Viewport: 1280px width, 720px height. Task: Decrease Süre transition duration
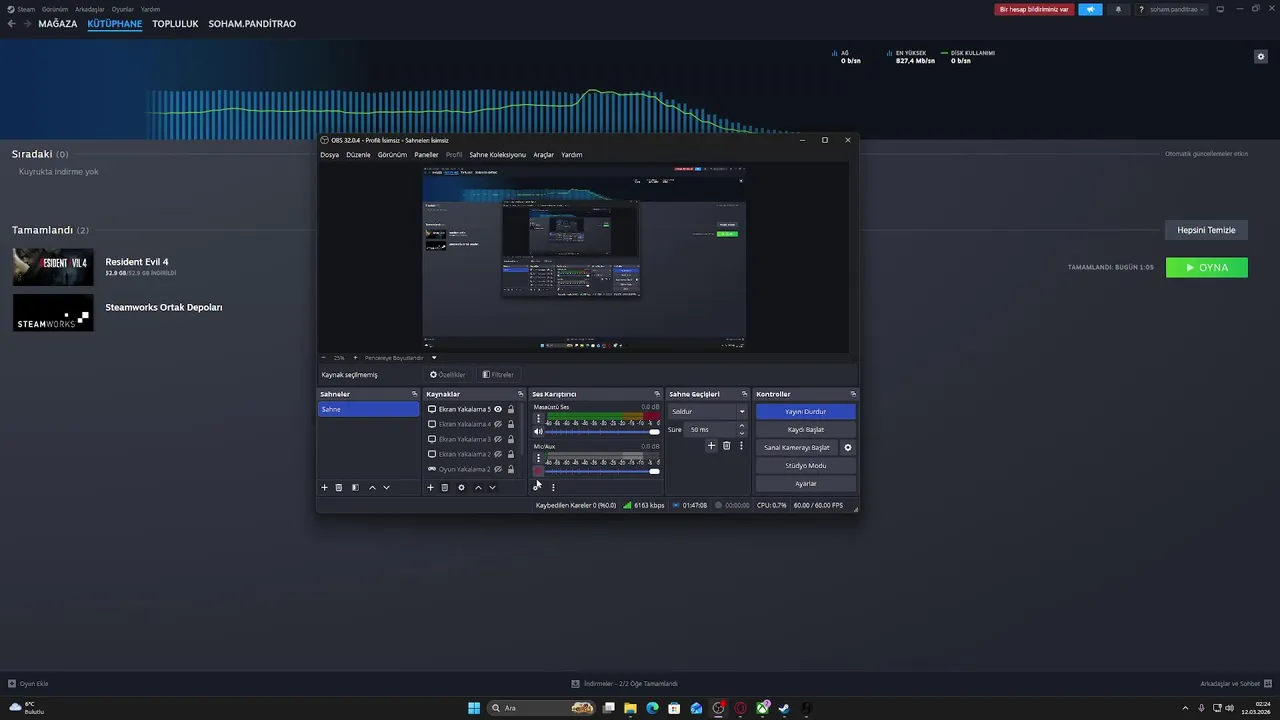[x=741, y=433]
